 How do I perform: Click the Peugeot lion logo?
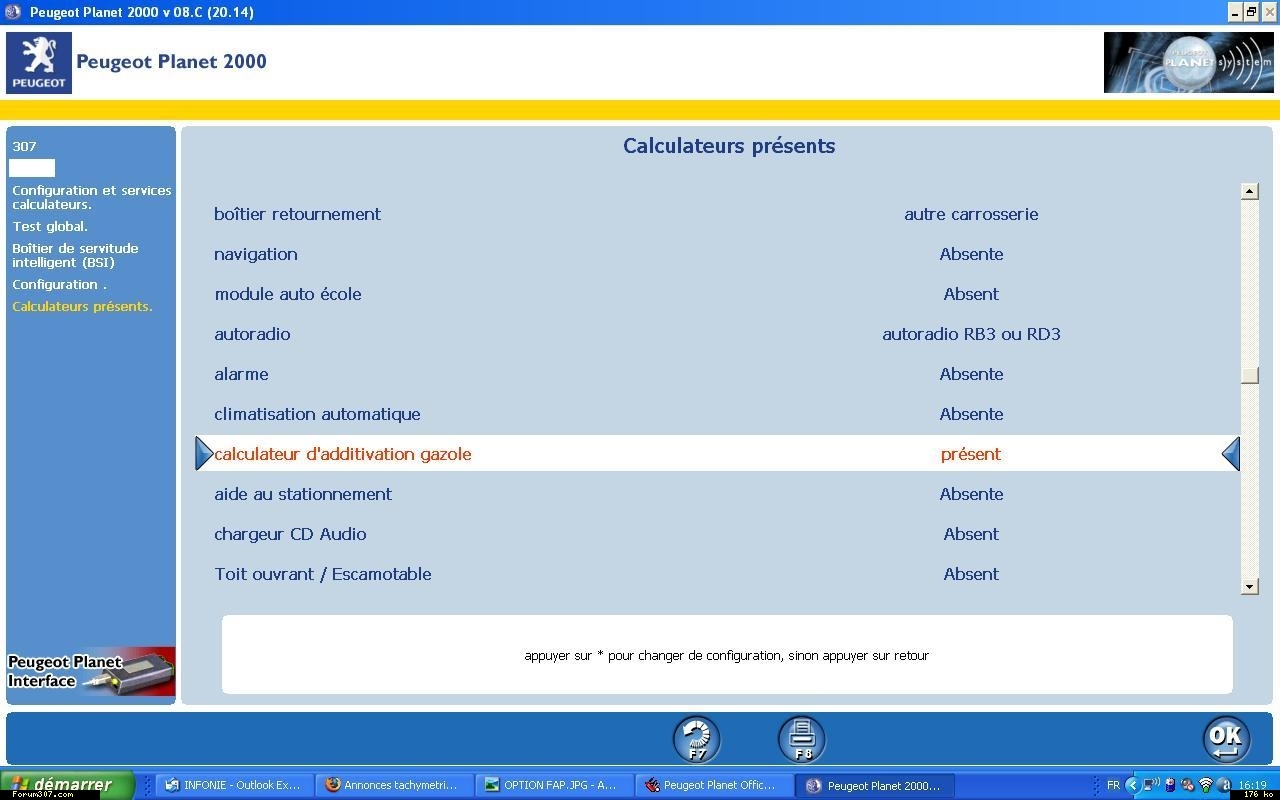39,62
